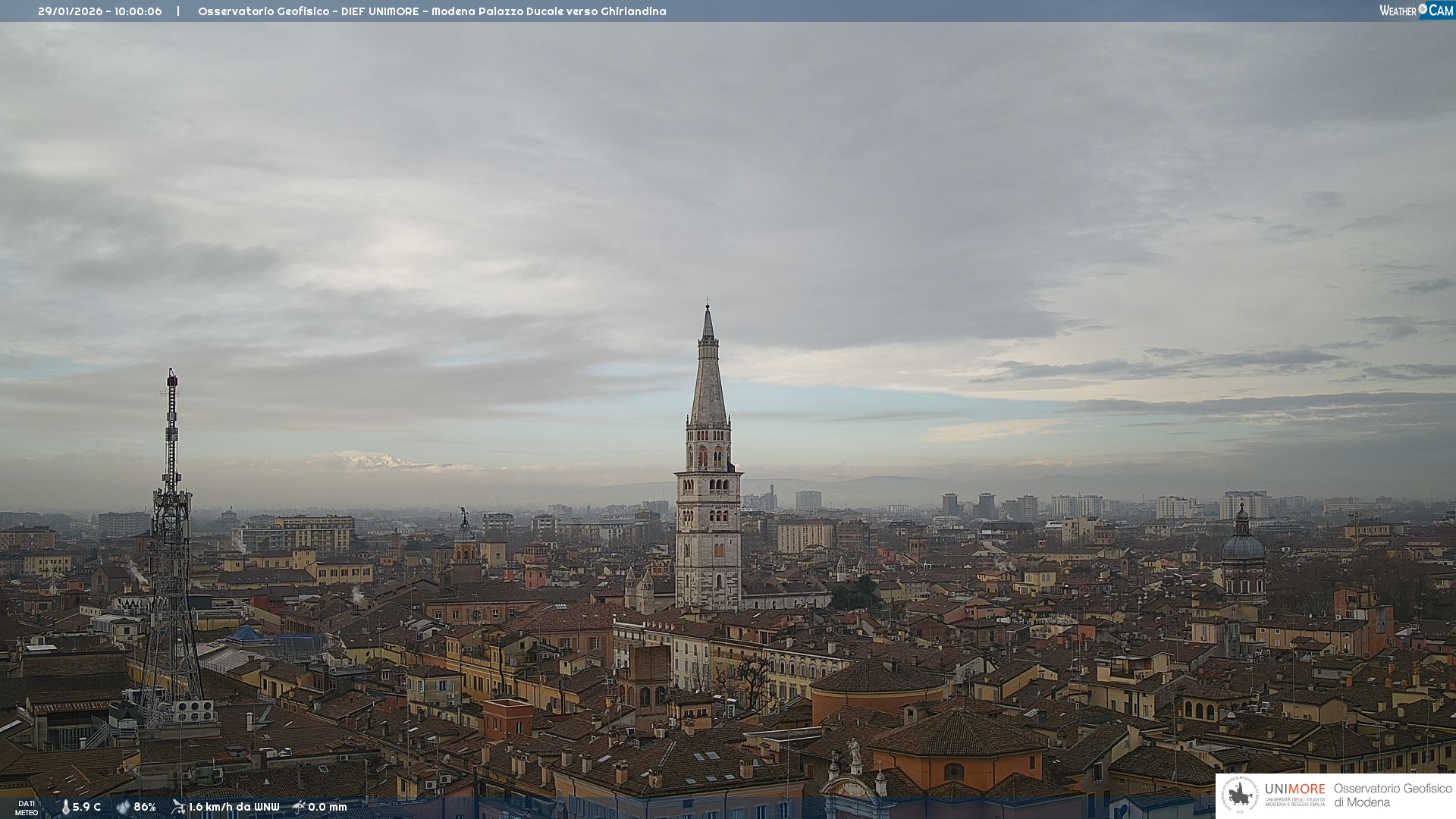
Task: Click the Osservatorio Geofisico di Modena label
Action: pyautogui.click(x=1392, y=795)
